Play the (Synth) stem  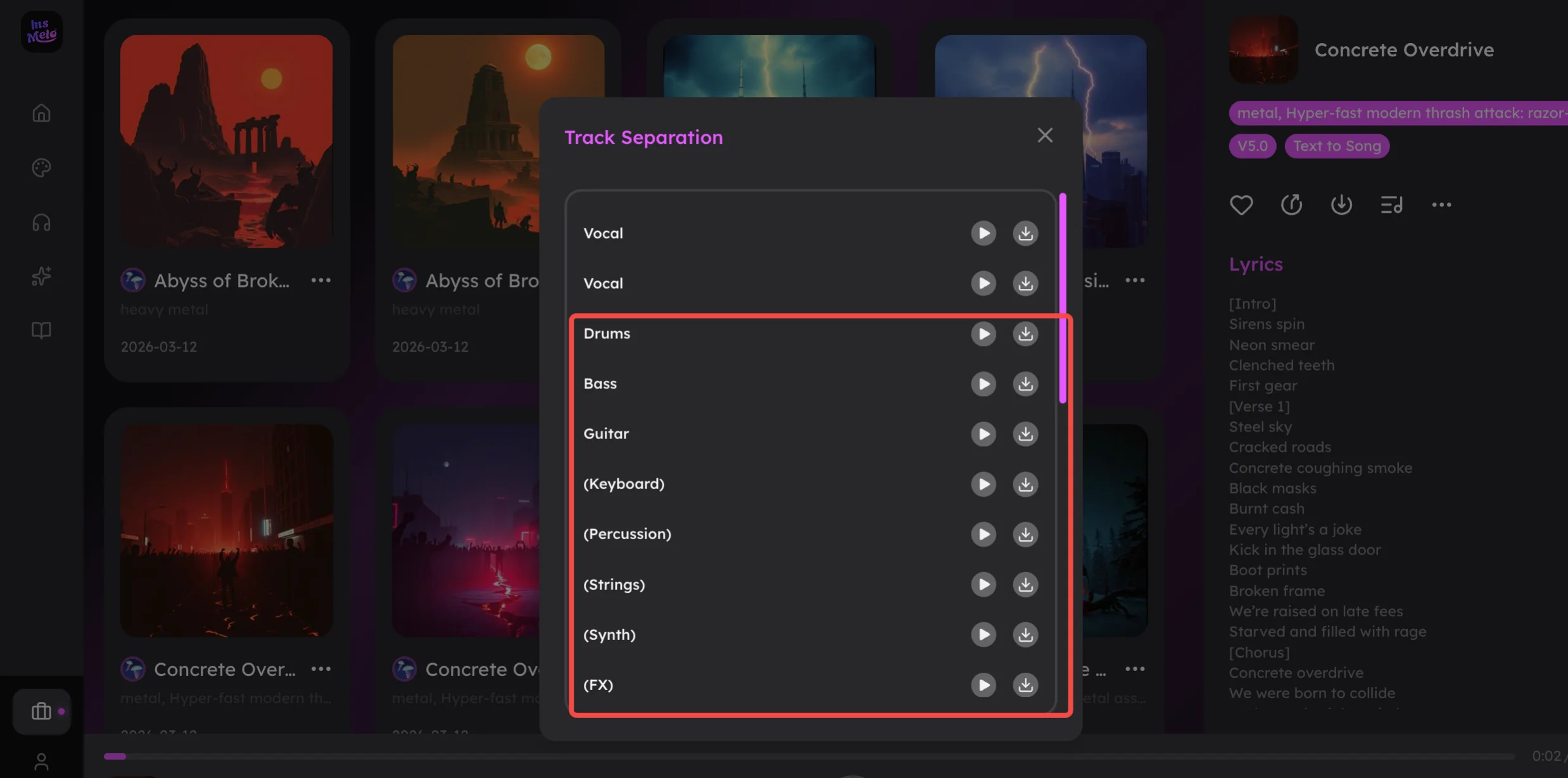click(983, 635)
